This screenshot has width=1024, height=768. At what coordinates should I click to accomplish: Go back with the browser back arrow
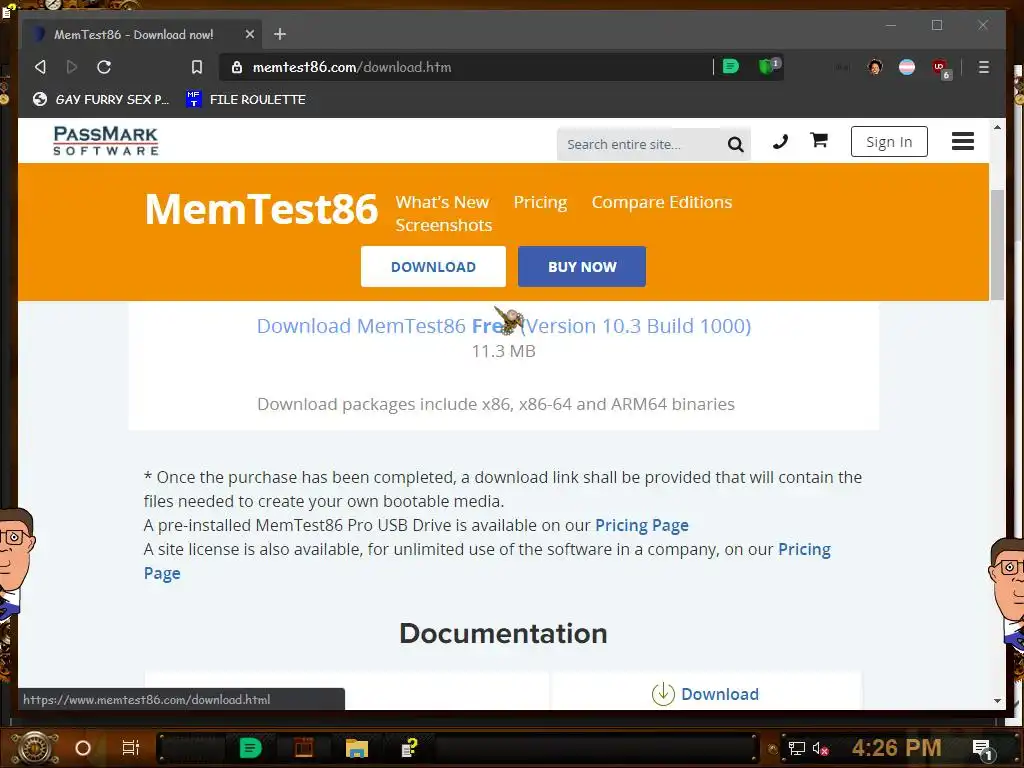pos(40,67)
